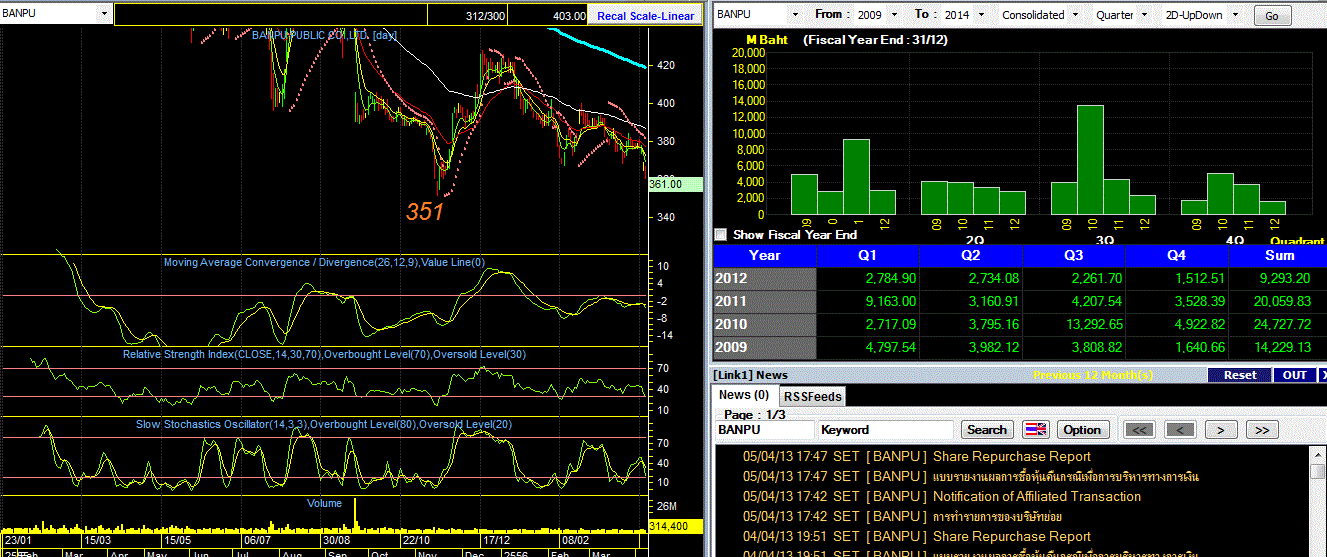Click Recal Scale-Linear button
This screenshot has width=1327, height=557.
click(x=645, y=16)
